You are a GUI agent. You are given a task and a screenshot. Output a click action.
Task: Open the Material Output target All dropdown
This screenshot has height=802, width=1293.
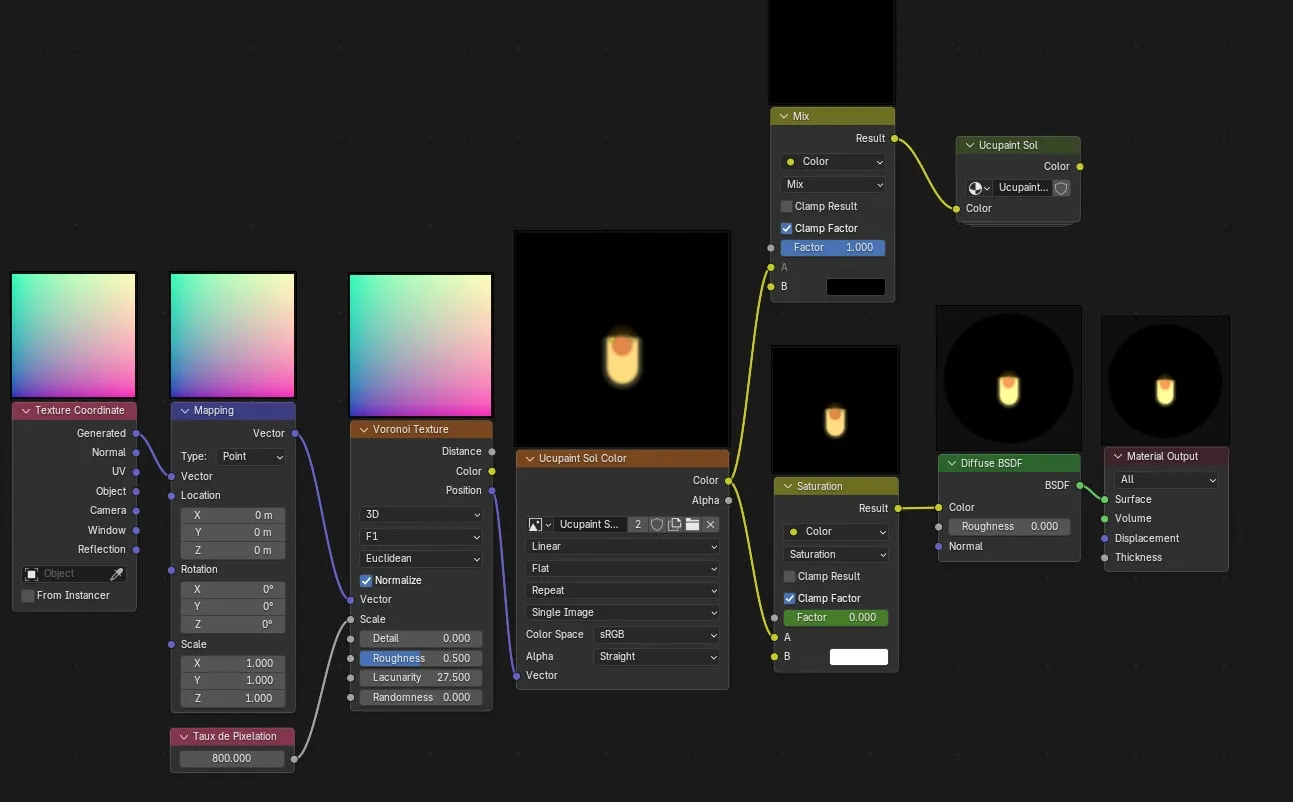pyautogui.click(x=1167, y=479)
